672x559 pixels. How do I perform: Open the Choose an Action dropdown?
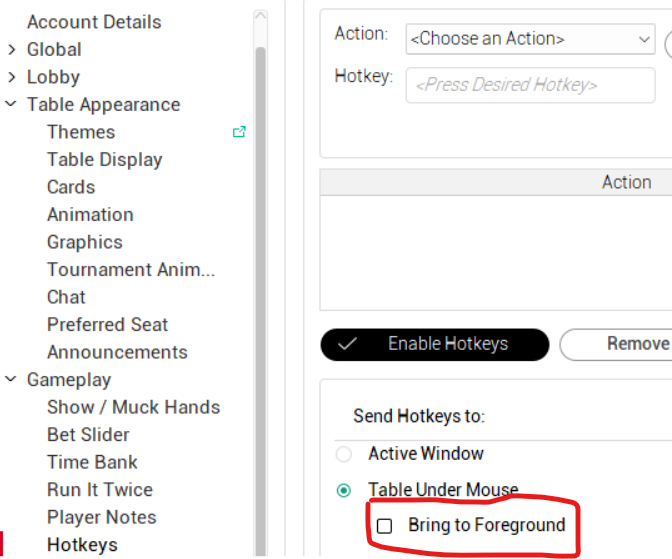click(530, 39)
